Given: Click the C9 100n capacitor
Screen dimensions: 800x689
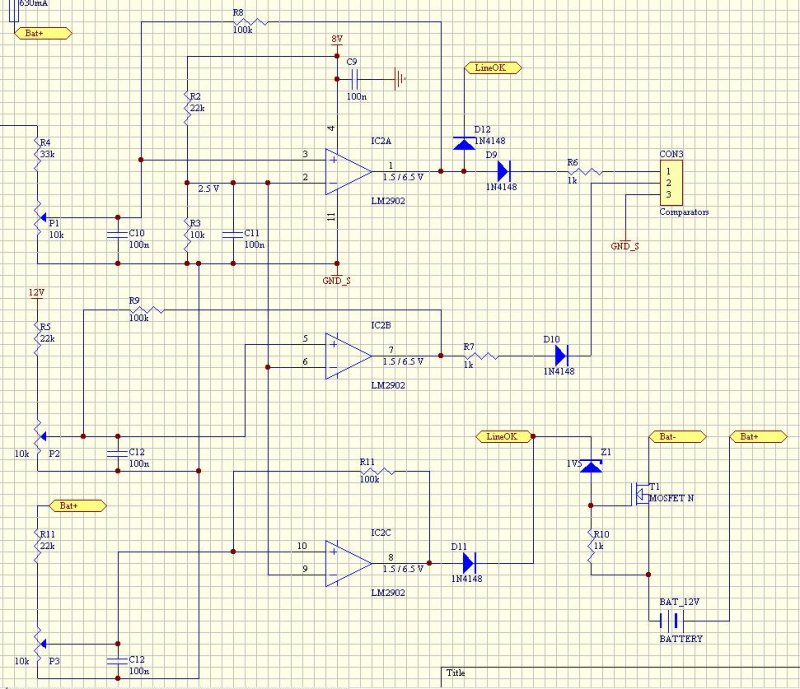Looking at the screenshot, I should 355,79.
